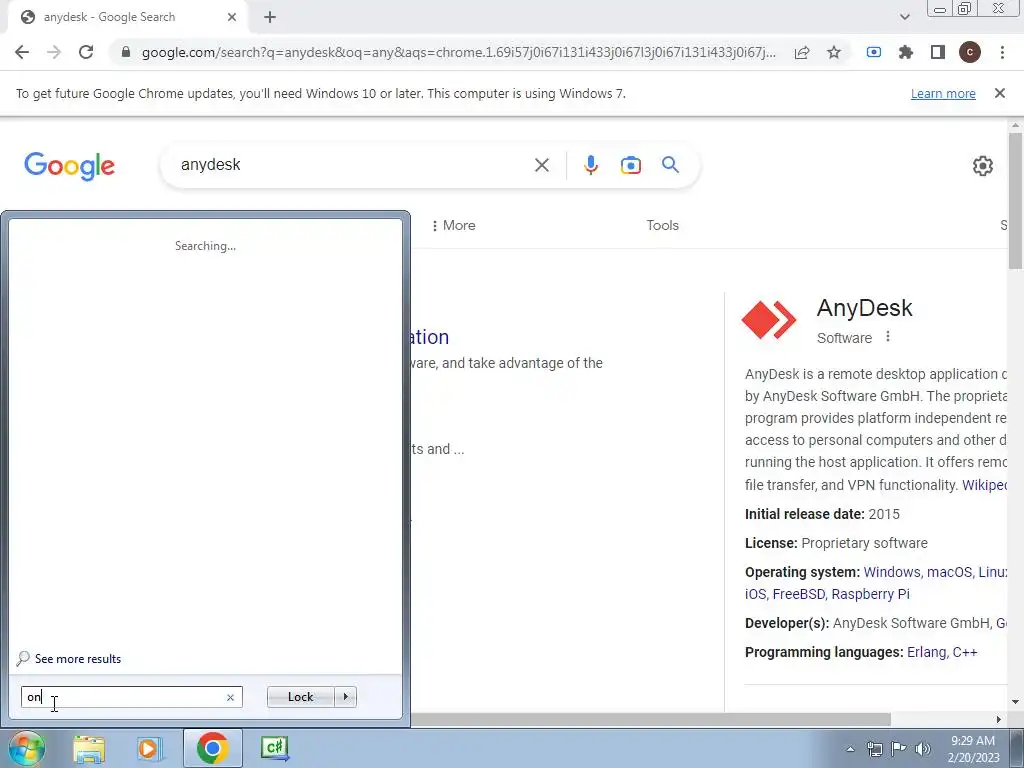Click the AnyDesk logo thumbnail
This screenshot has width=1024, height=768.
(x=769, y=319)
